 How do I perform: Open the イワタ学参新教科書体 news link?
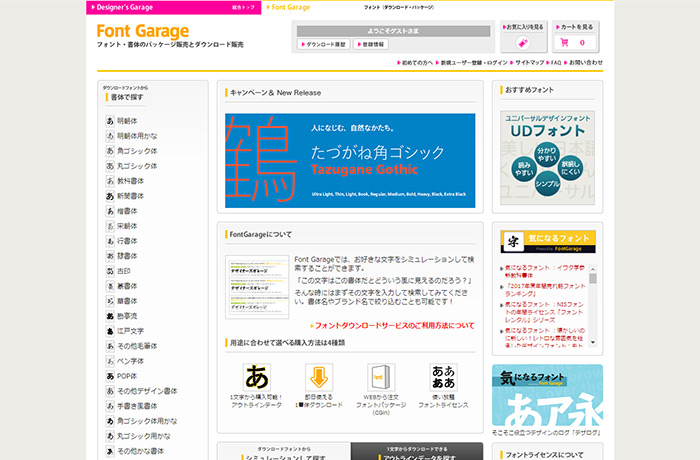click(x=544, y=272)
